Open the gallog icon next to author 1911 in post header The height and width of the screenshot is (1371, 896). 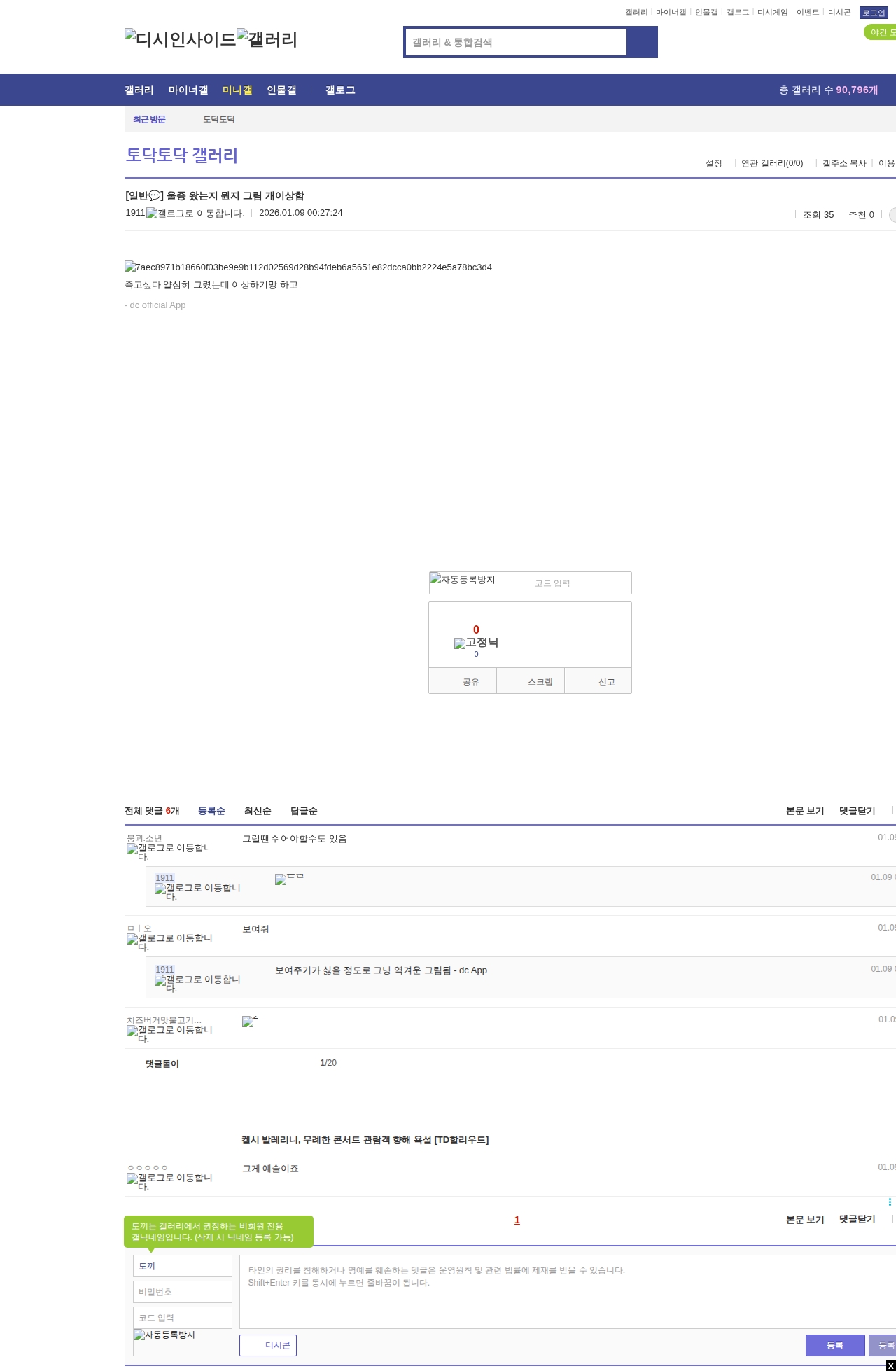(x=195, y=214)
